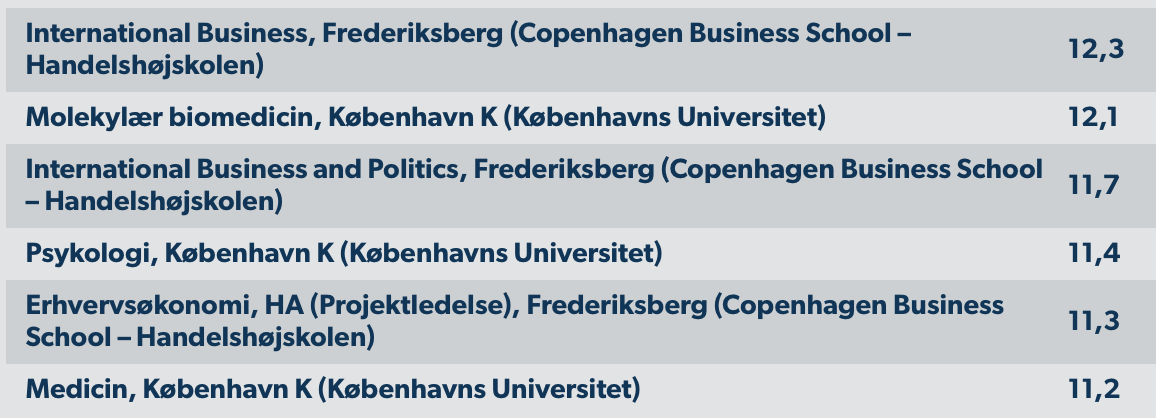Click the Psykologi, København K entry
The width and height of the screenshot is (1156, 418).
click(344, 253)
